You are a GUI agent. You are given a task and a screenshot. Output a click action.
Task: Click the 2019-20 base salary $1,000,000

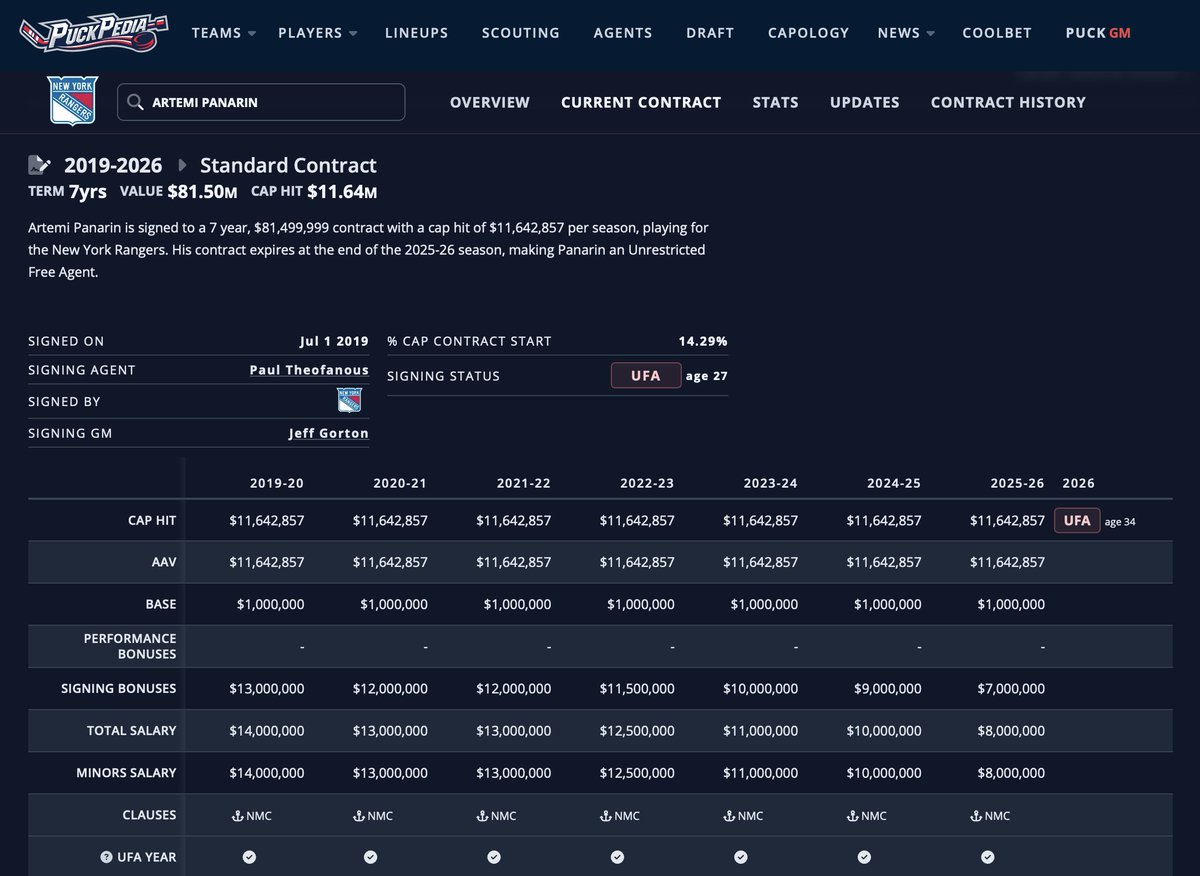click(x=271, y=605)
